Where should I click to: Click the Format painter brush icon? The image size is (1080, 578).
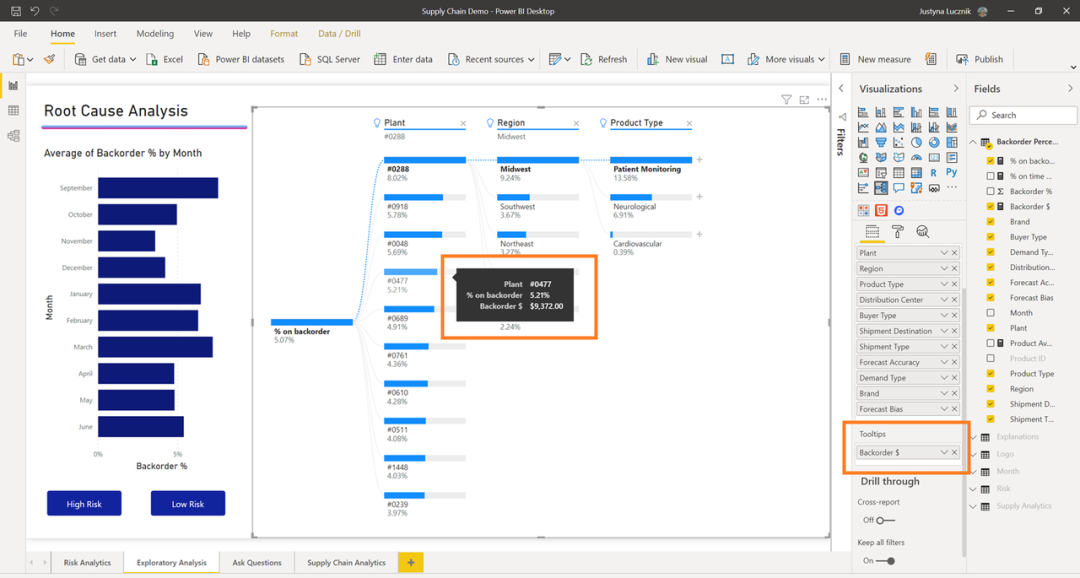tap(49, 59)
